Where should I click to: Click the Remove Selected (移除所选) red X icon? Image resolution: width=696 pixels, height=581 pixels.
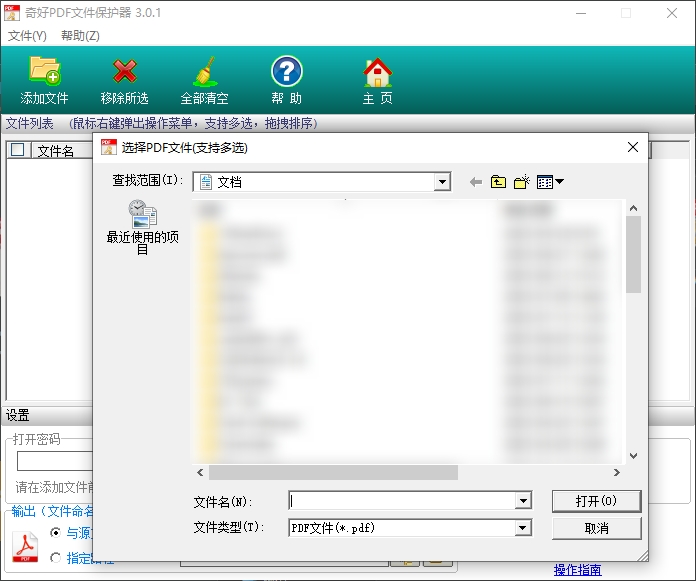(x=125, y=71)
